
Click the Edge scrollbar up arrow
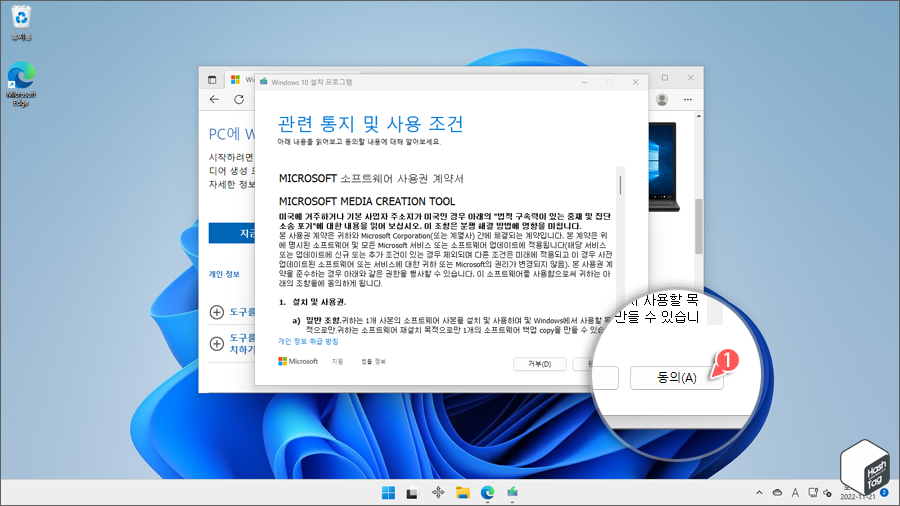(699, 116)
